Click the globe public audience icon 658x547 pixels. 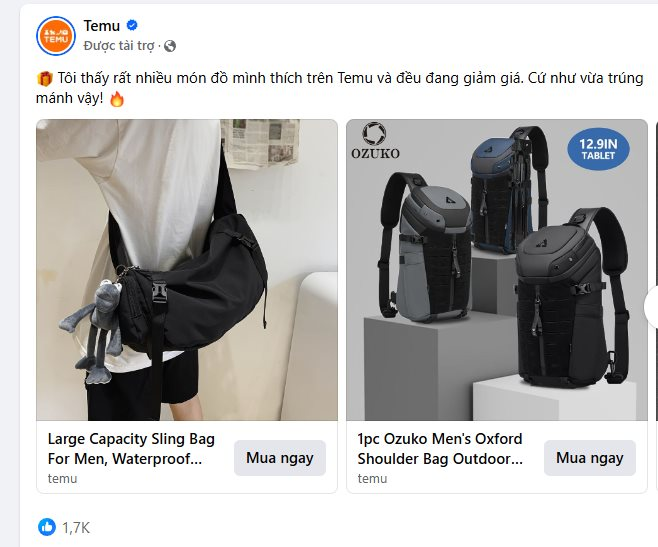click(x=170, y=46)
